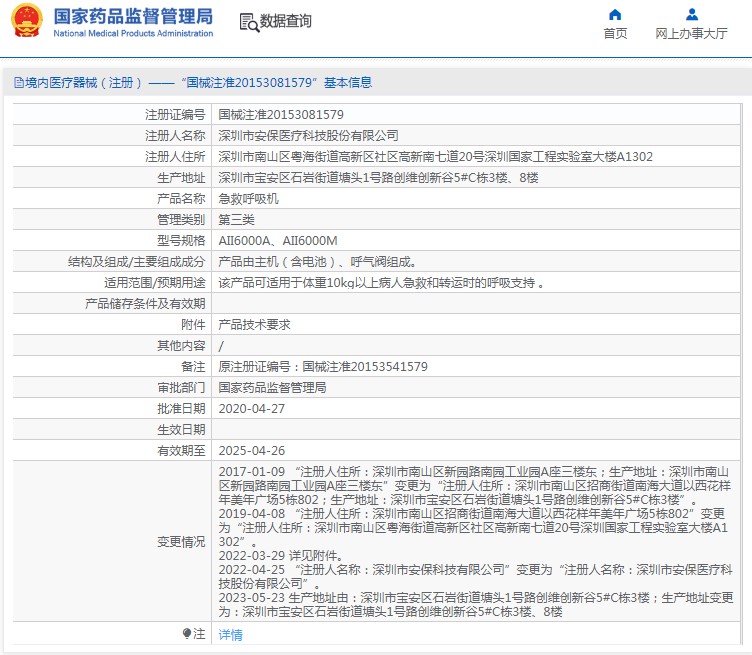Click the 2022-03-29 详见附件 entry
This screenshot has height=655, width=752.
click(282, 556)
